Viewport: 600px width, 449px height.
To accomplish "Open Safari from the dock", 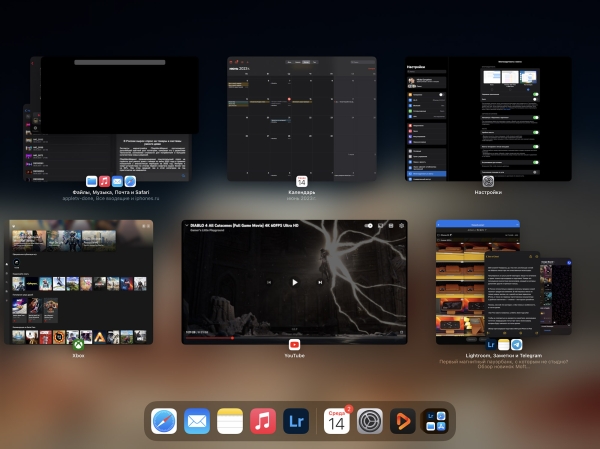I will pyautogui.click(x=164, y=422).
